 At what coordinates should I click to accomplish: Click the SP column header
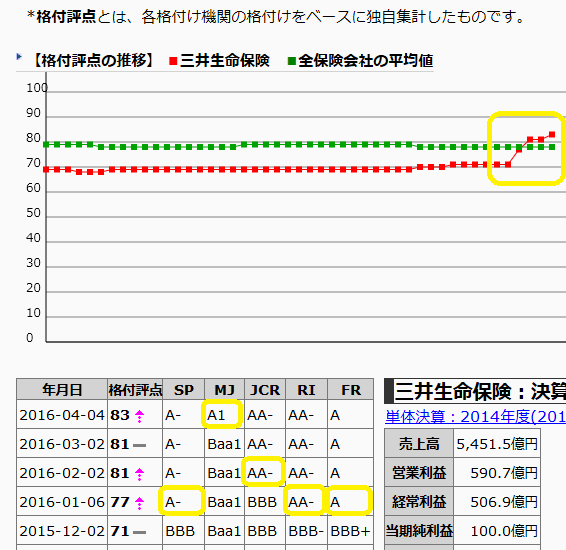click(184, 389)
